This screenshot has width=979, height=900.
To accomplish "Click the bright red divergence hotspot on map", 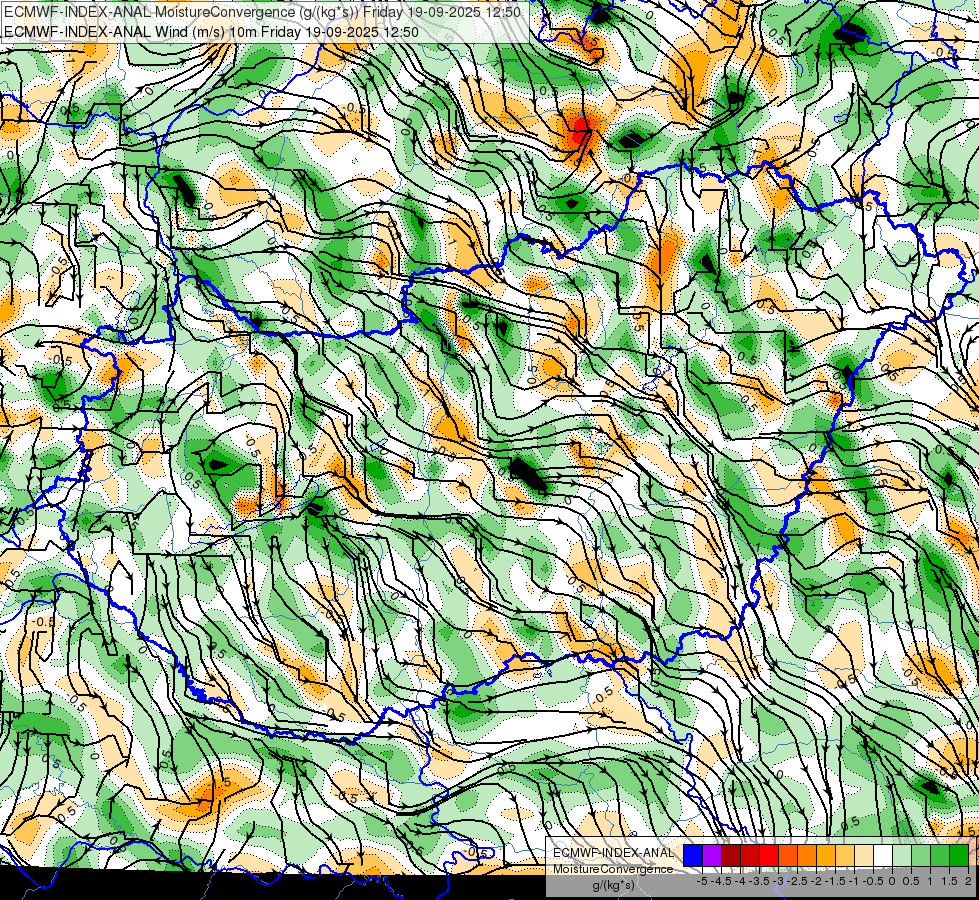I will 580,130.
